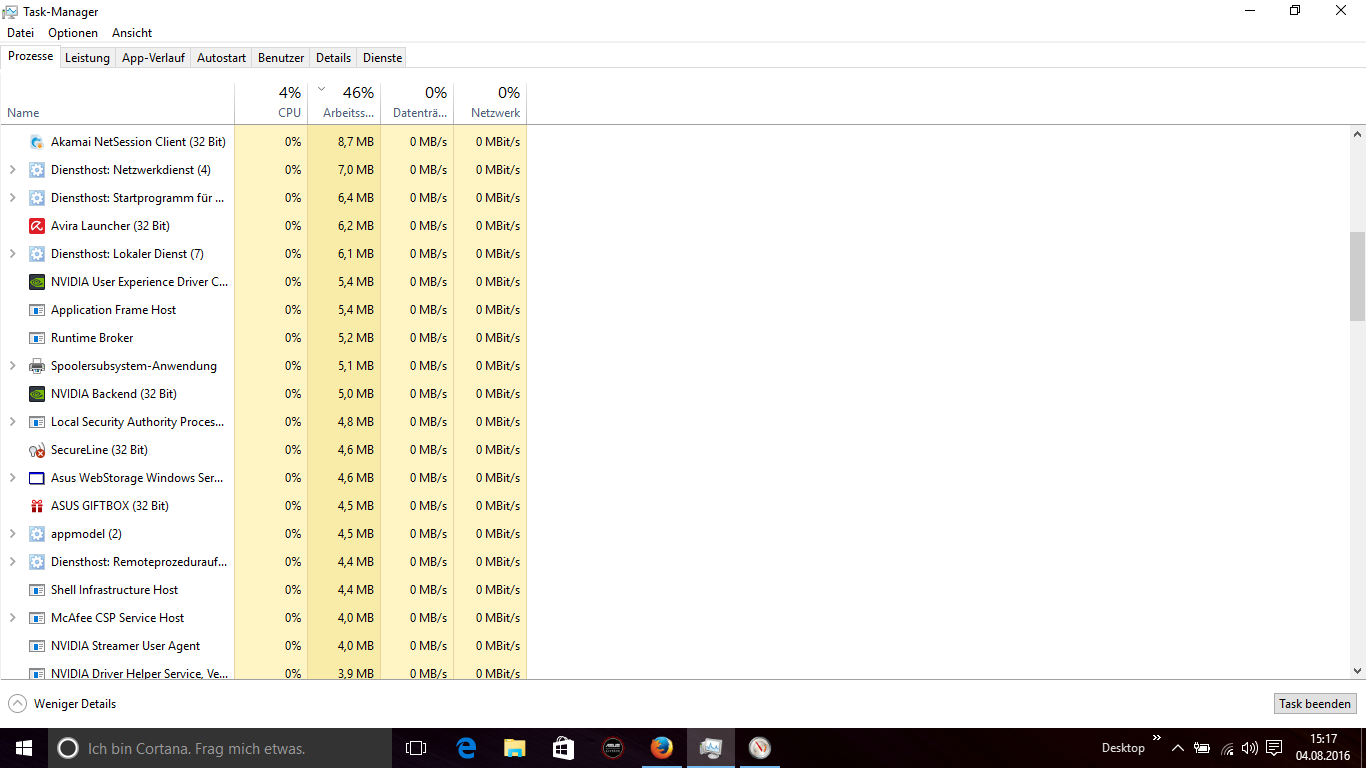The width and height of the screenshot is (1366, 768).
Task: Expand Local Security Authority Process row
Action: (12, 422)
